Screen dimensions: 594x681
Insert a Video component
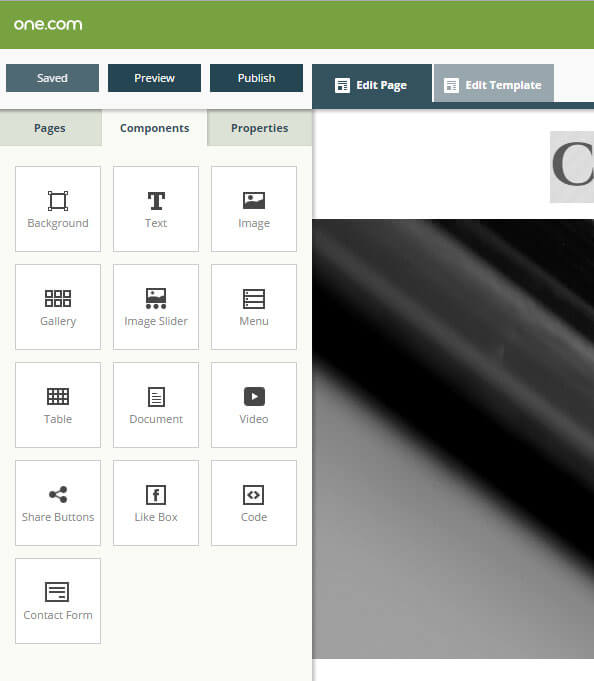[x=254, y=405]
